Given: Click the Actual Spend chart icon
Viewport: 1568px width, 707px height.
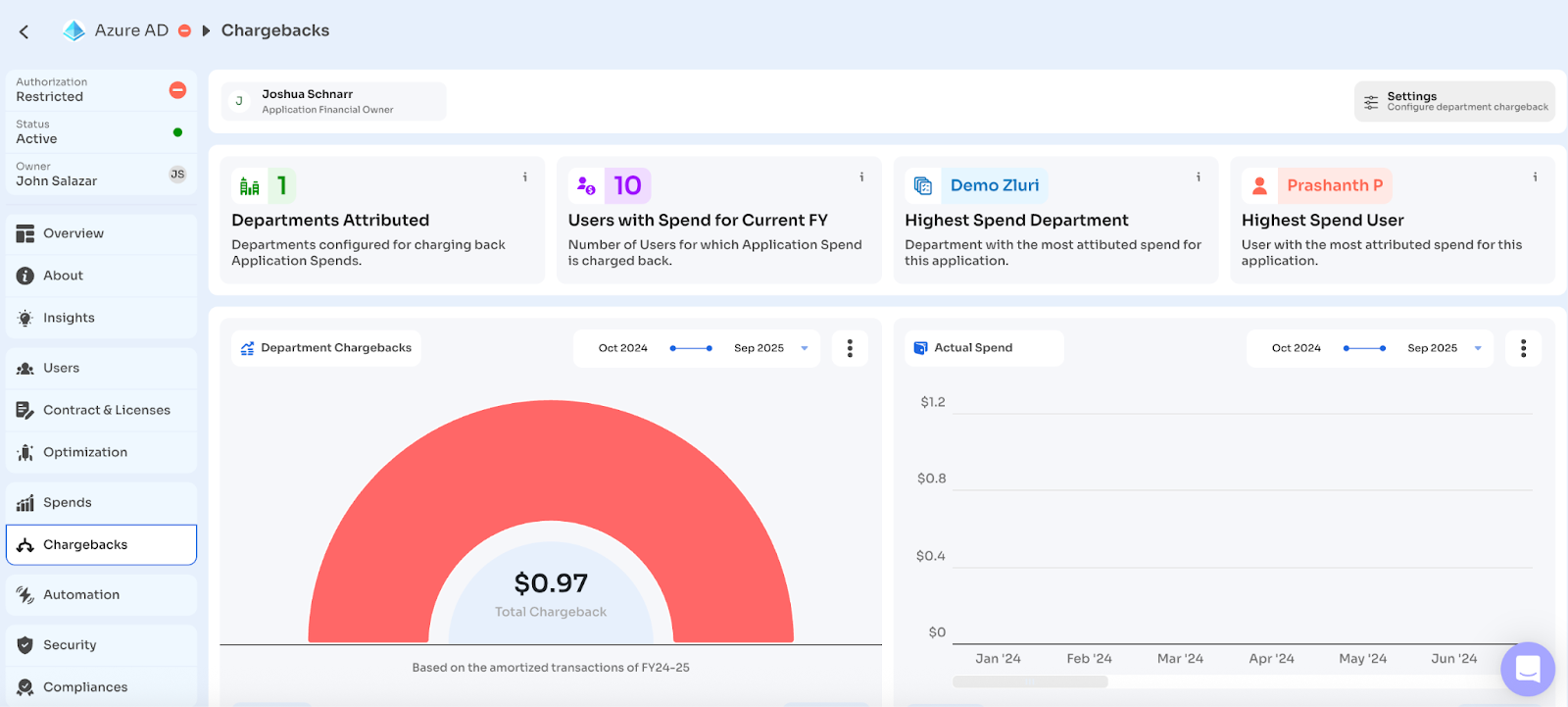Looking at the screenshot, I should pos(920,348).
